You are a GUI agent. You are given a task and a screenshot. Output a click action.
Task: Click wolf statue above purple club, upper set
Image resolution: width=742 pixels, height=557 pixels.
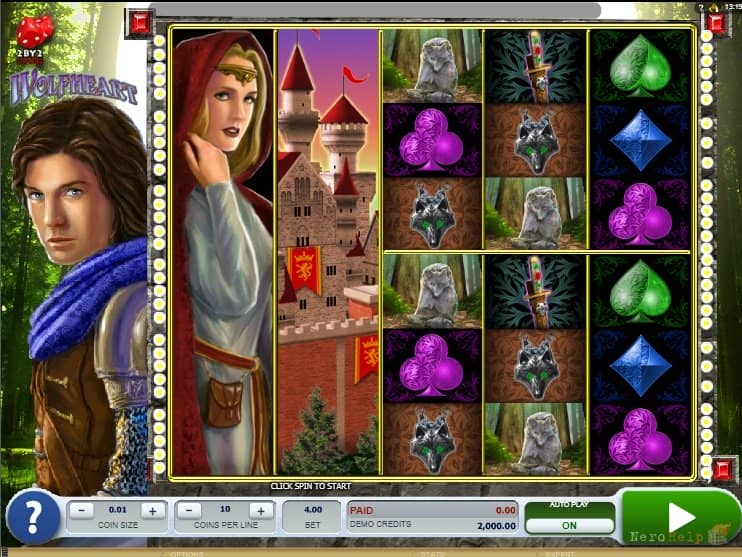(432, 67)
